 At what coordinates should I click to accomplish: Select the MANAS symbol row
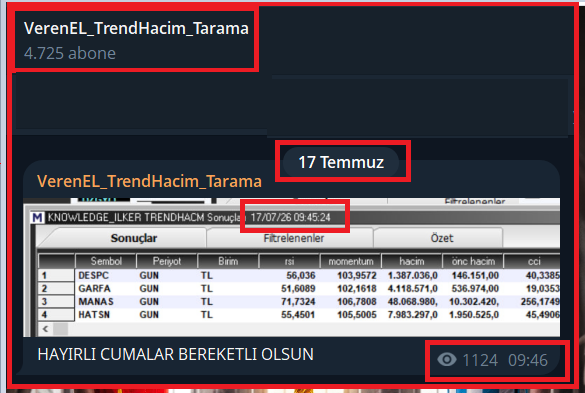point(298,302)
